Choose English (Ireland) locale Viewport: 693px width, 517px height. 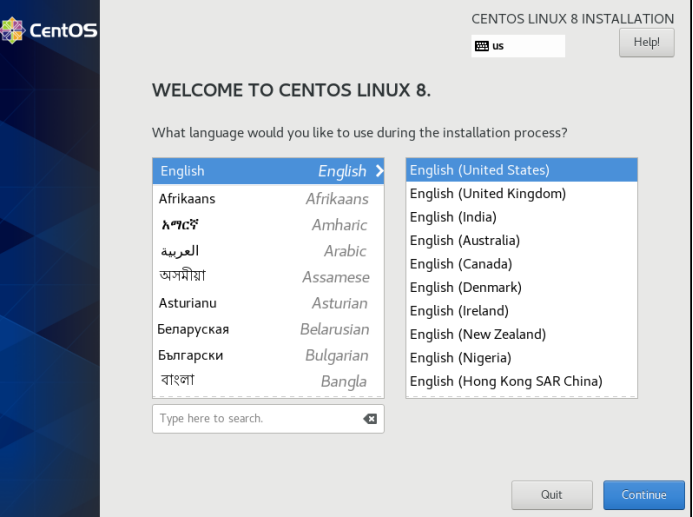tap(522, 311)
